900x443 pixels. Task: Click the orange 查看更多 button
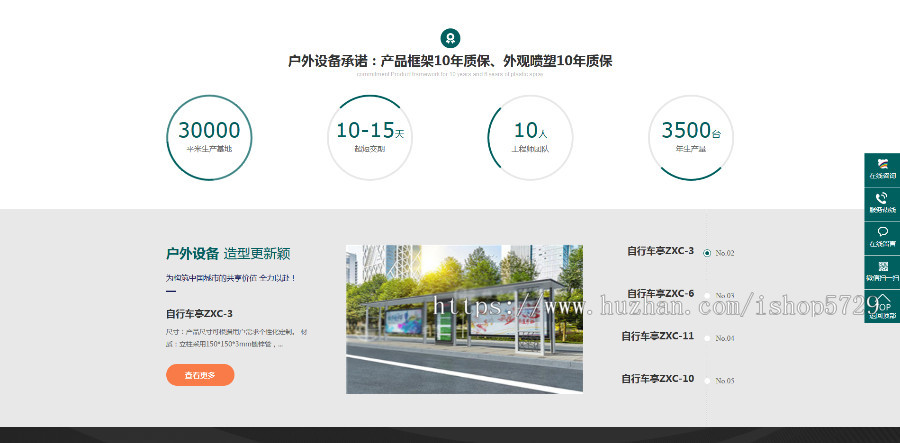(200, 375)
